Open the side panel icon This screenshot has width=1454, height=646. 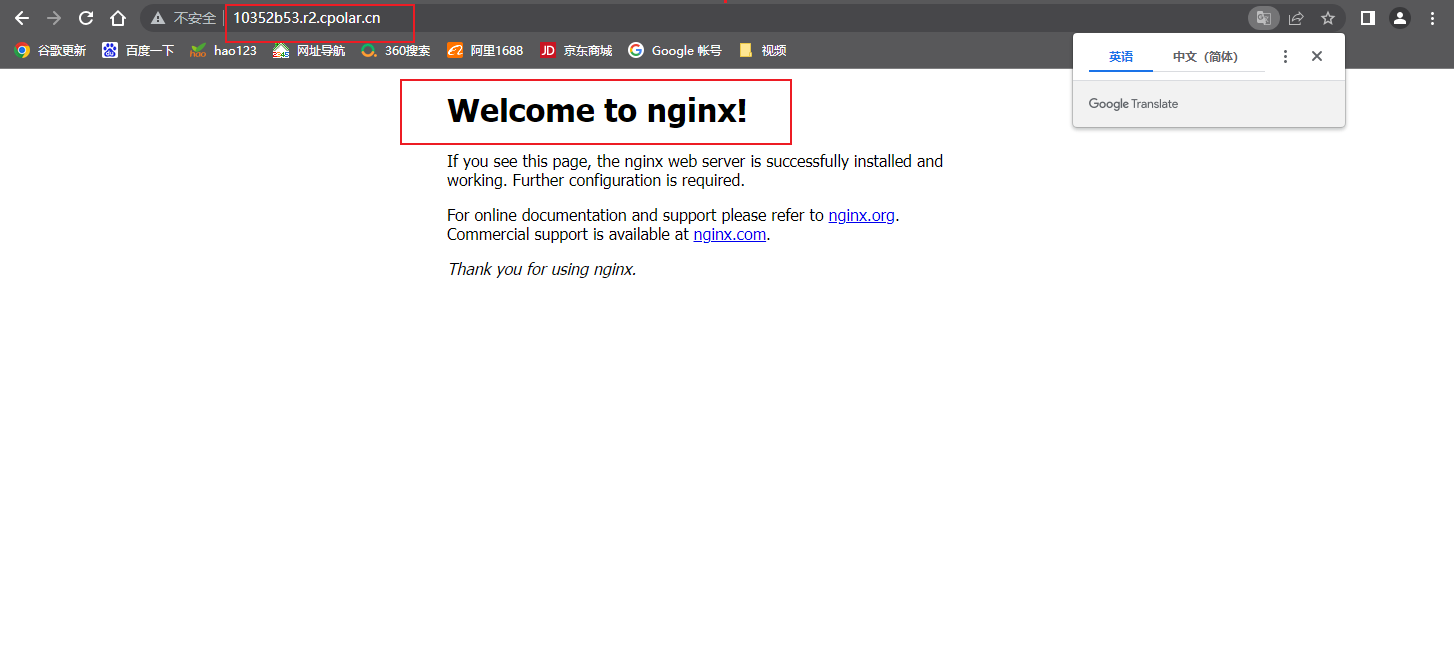(x=1368, y=18)
